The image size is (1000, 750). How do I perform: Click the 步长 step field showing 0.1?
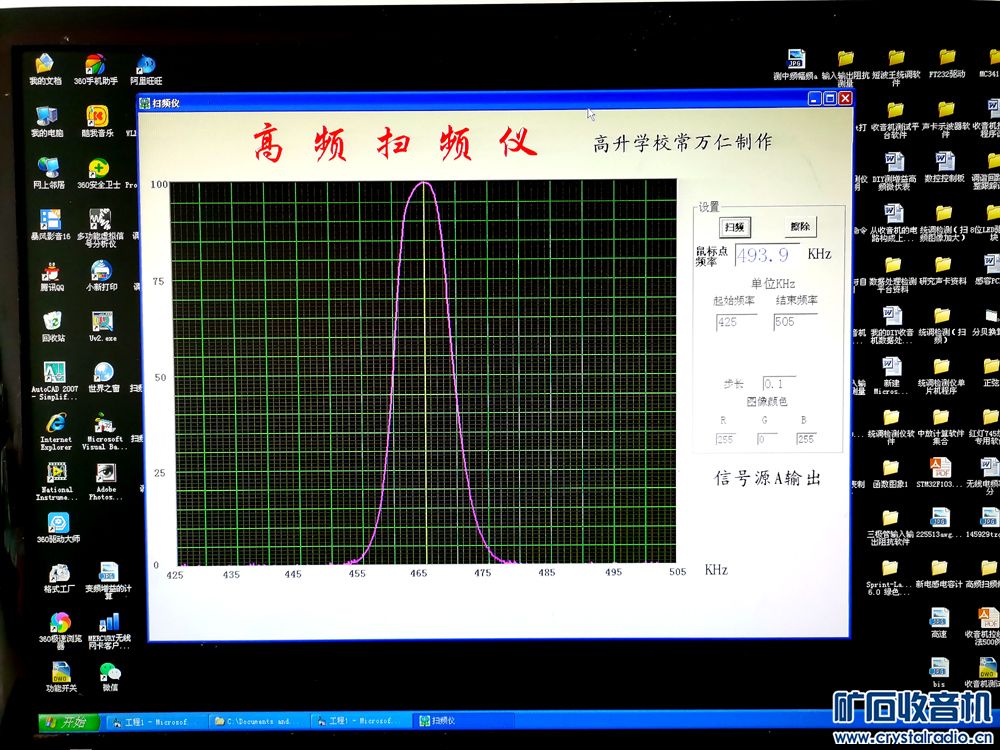point(779,384)
